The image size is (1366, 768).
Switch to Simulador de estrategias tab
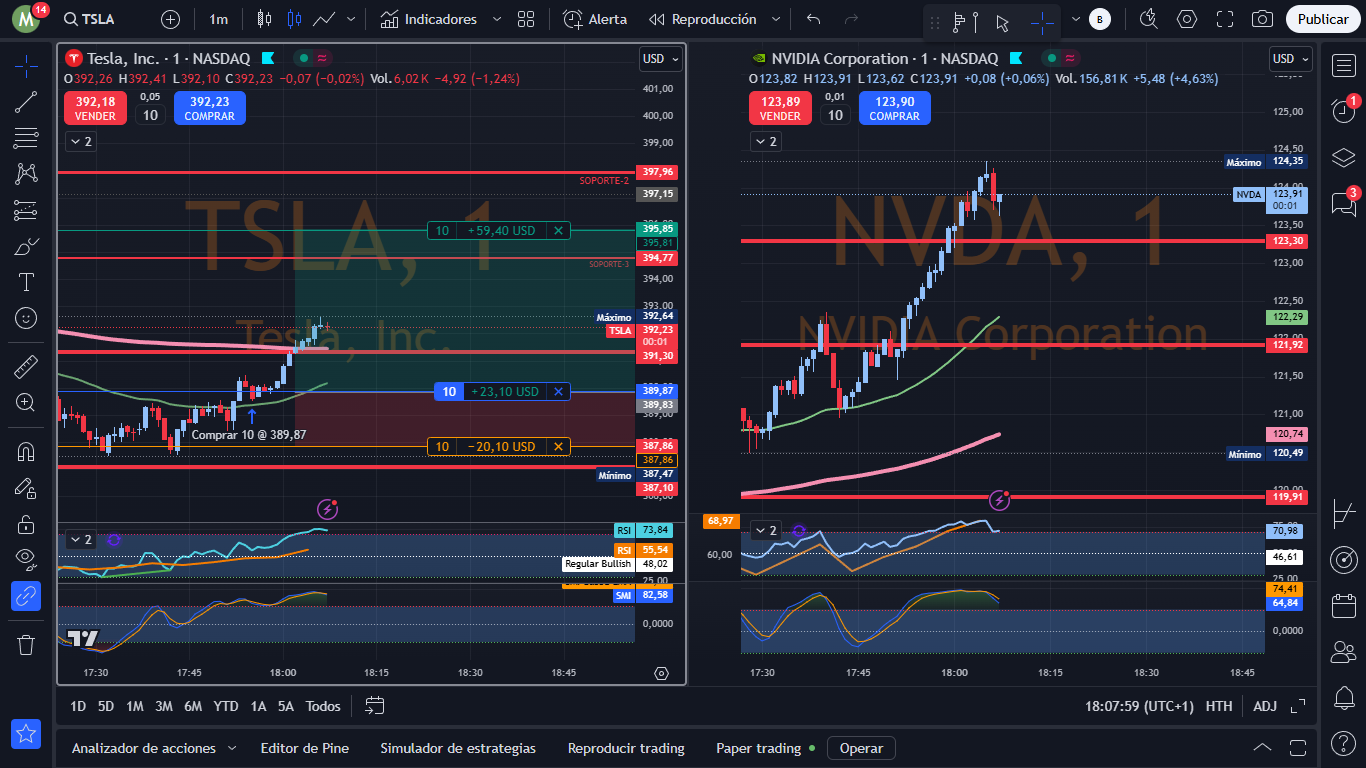click(x=458, y=748)
